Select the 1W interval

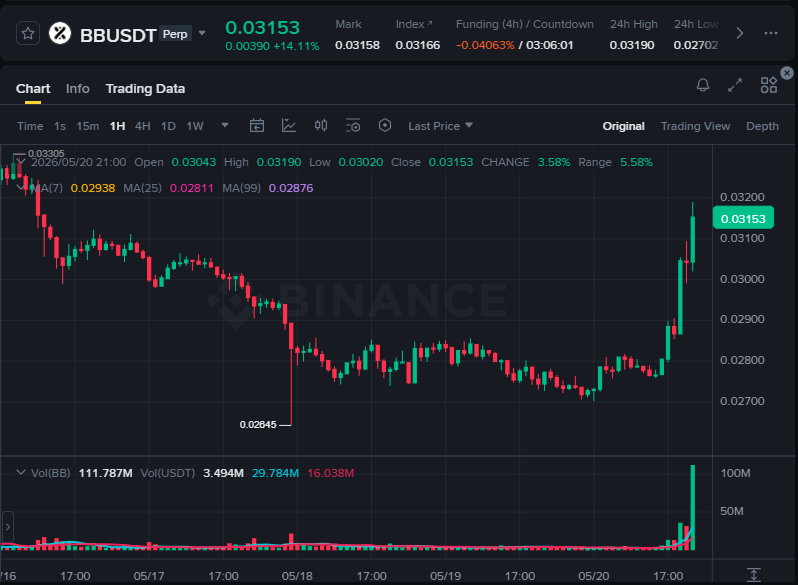pyautogui.click(x=195, y=126)
